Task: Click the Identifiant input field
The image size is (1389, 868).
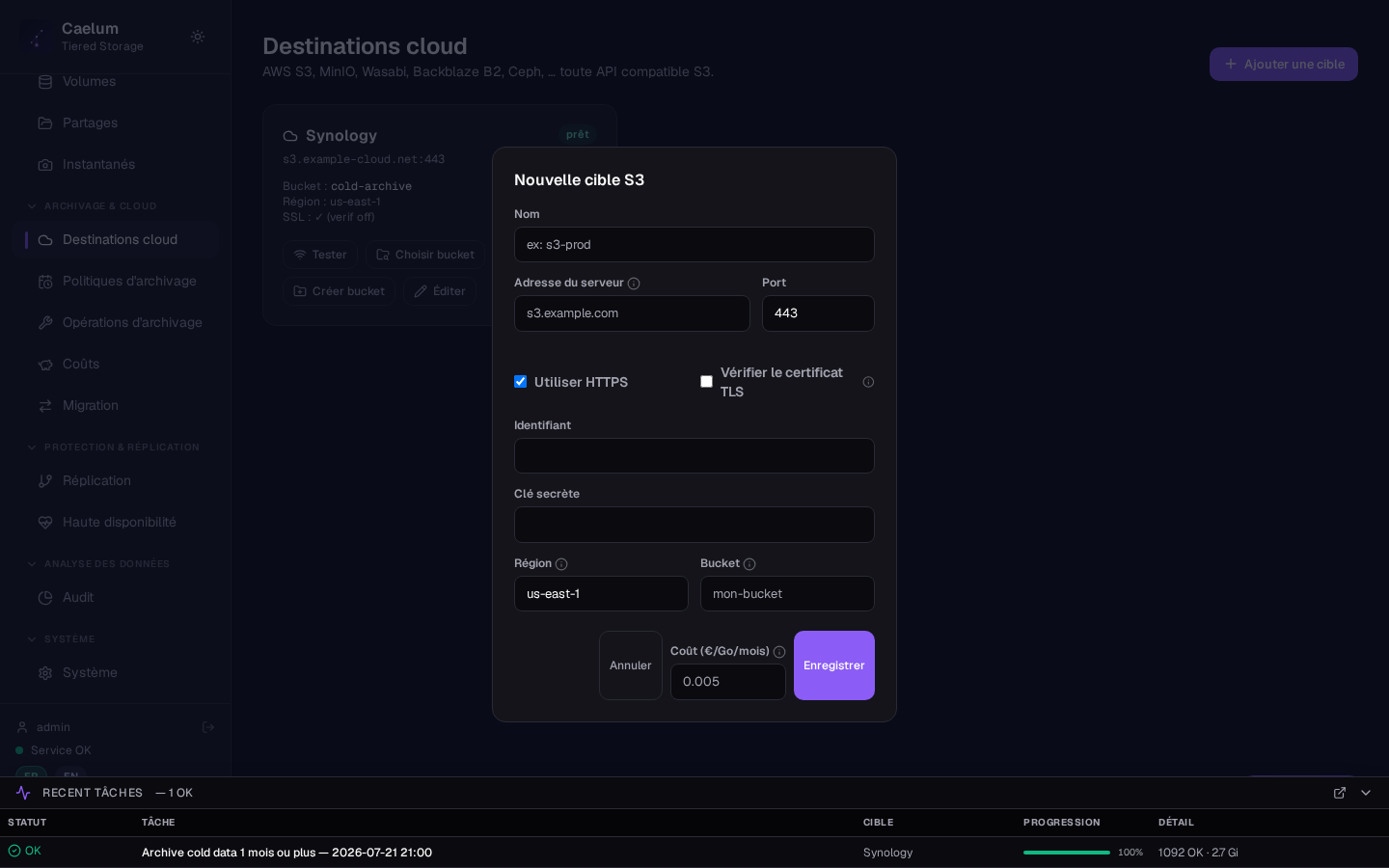Action: (694, 456)
